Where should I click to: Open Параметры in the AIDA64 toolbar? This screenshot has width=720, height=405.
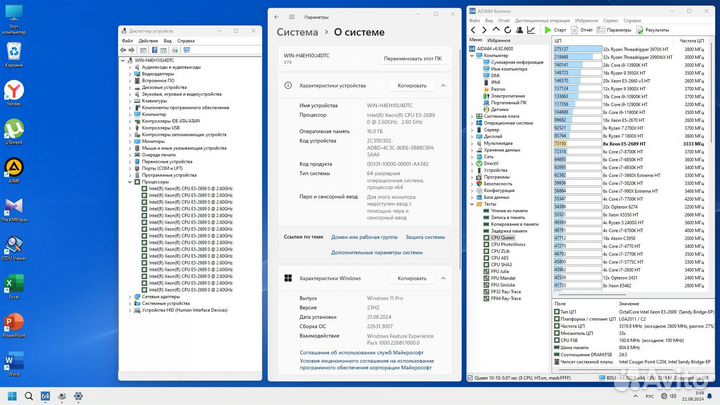[614, 30]
